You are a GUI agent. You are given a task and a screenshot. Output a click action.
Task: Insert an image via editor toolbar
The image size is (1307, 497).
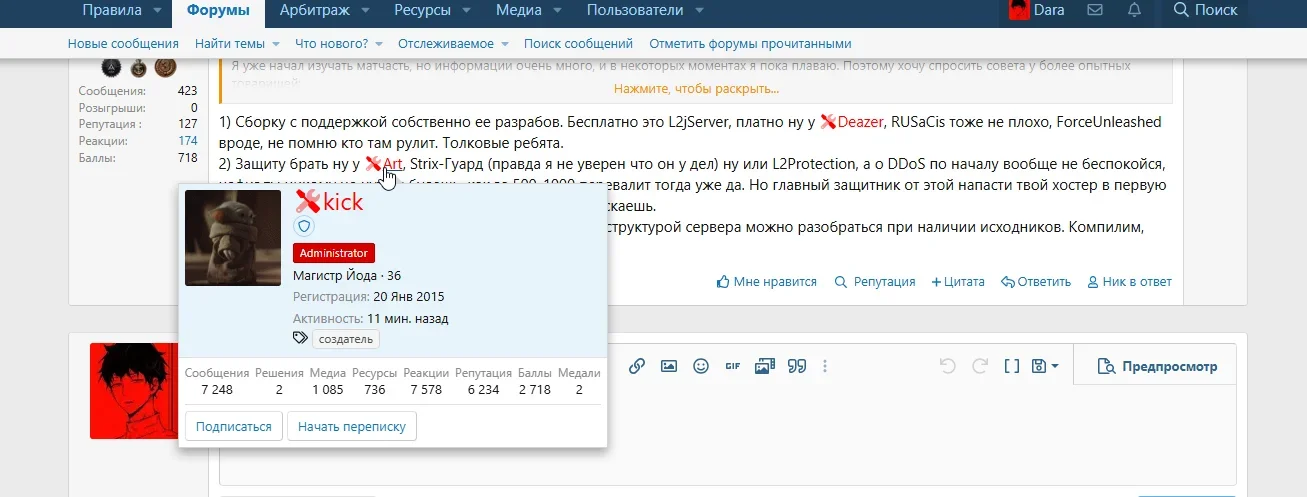coord(669,366)
